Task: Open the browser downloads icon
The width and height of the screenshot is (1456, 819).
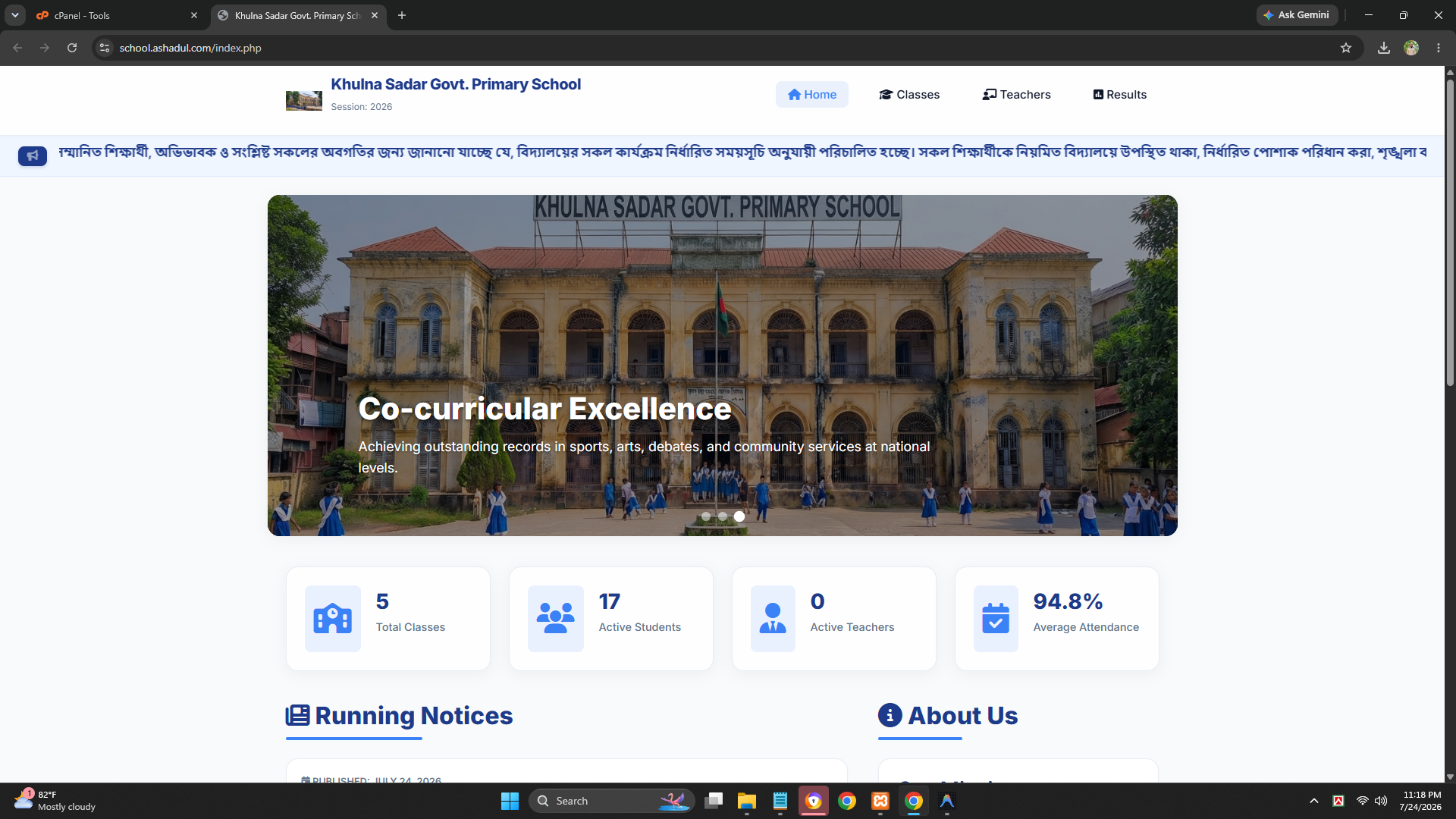Action: [x=1384, y=48]
